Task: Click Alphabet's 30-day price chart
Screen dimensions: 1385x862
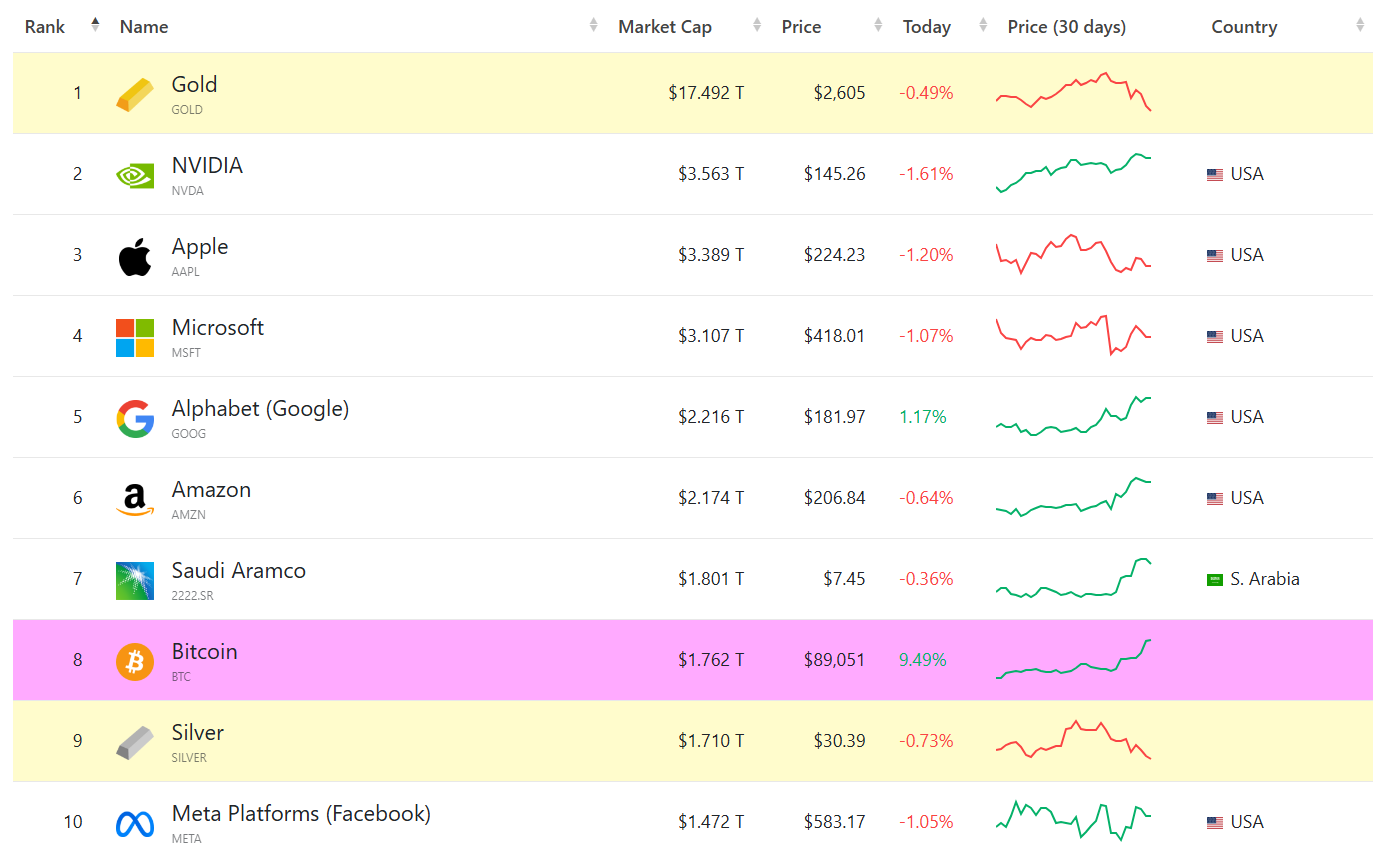Action: pyautogui.click(x=1073, y=416)
